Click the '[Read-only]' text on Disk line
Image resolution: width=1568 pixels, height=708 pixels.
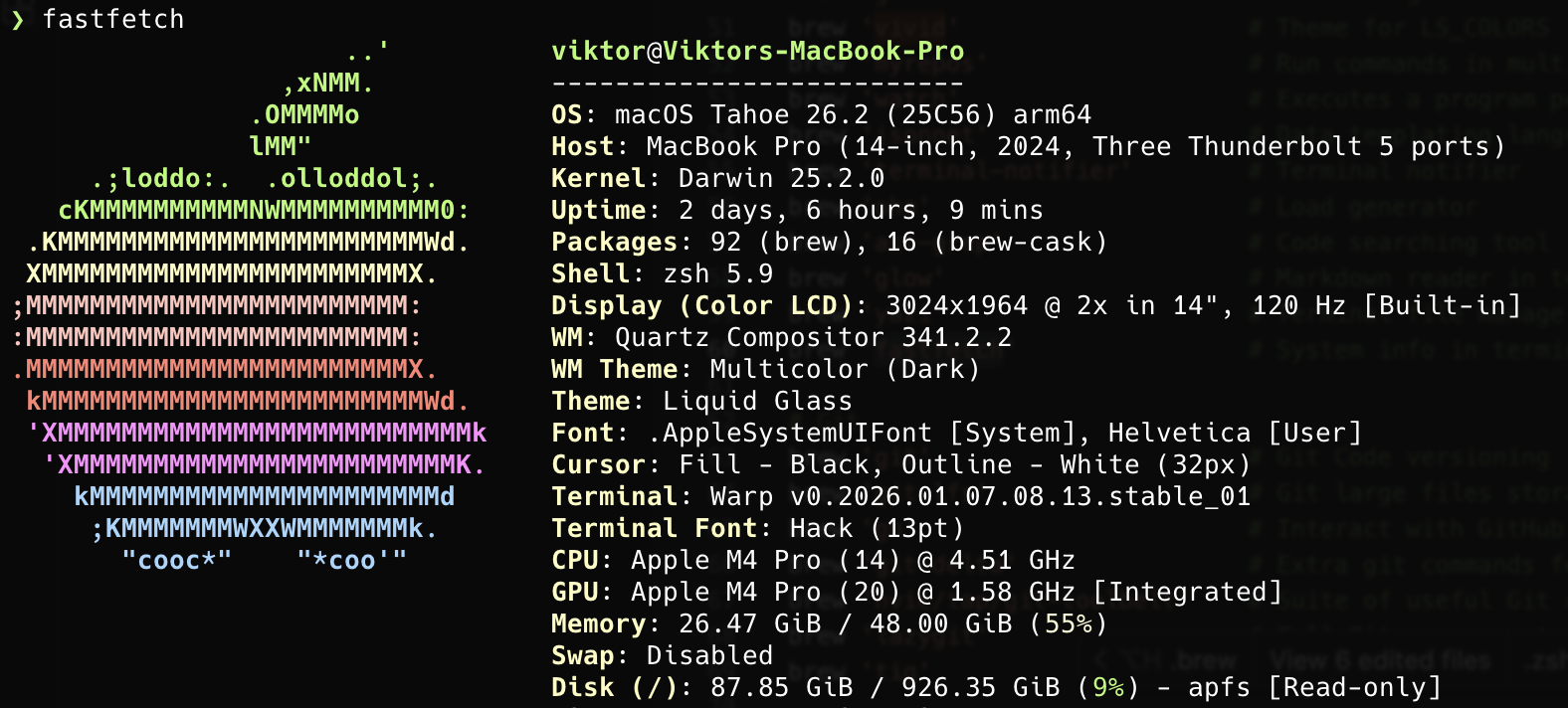[1355, 687]
